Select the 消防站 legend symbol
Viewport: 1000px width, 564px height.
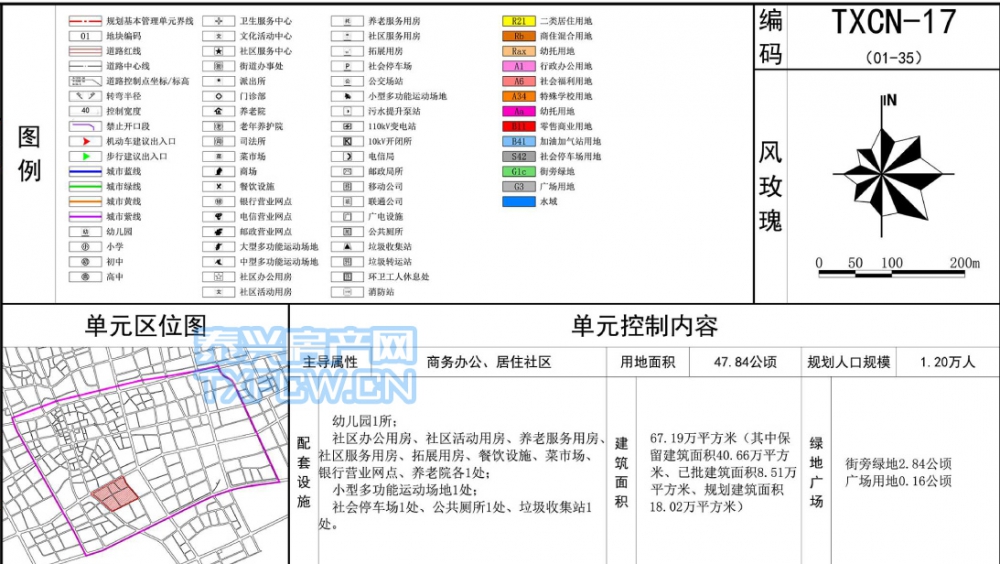(x=348, y=292)
